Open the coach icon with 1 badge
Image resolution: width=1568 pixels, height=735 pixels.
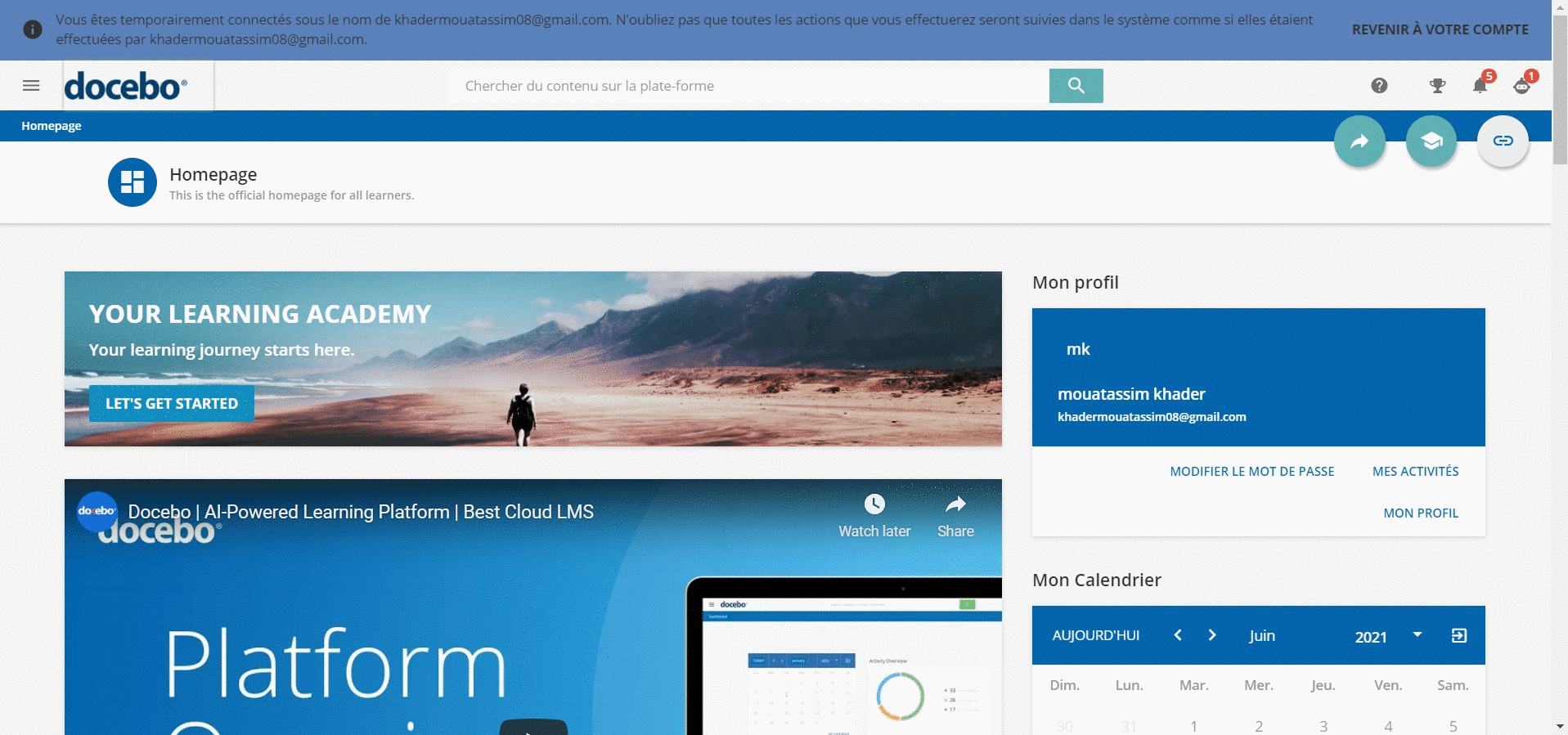coord(1523,84)
